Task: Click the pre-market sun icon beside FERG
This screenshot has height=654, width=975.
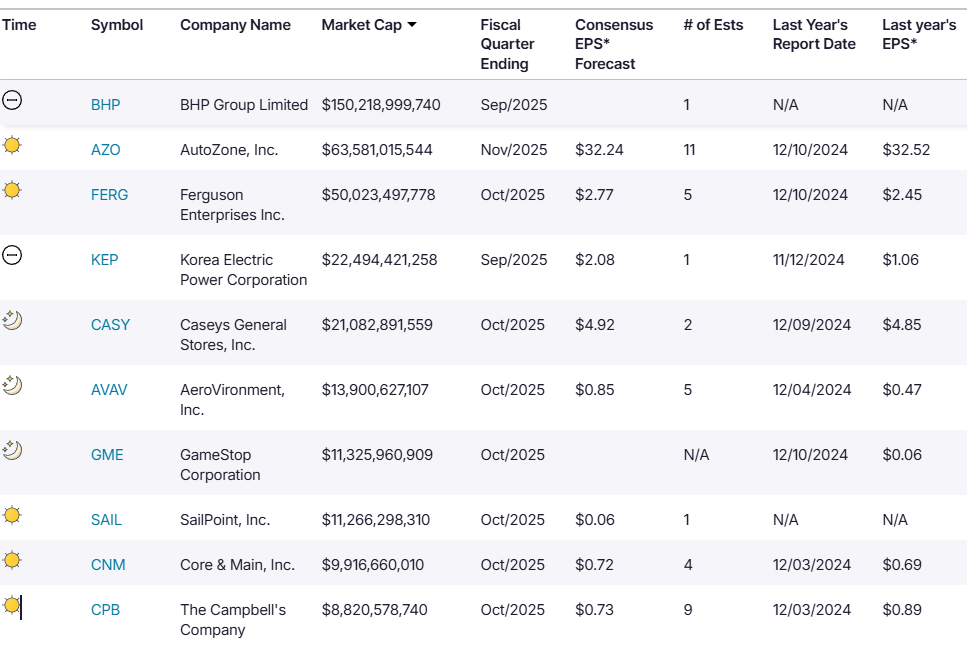Action: click(12, 190)
